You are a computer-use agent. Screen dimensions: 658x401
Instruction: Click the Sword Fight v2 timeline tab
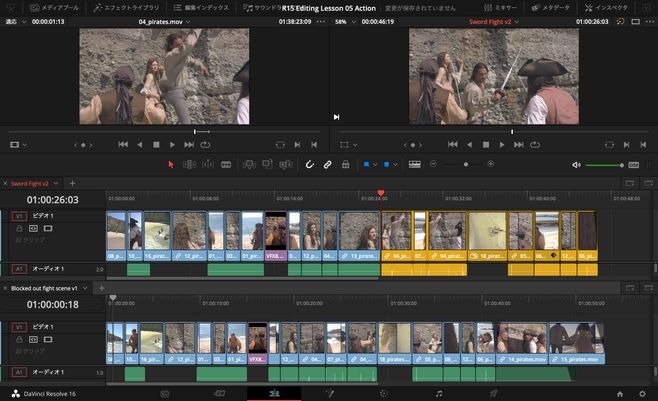pyautogui.click(x=29, y=184)
